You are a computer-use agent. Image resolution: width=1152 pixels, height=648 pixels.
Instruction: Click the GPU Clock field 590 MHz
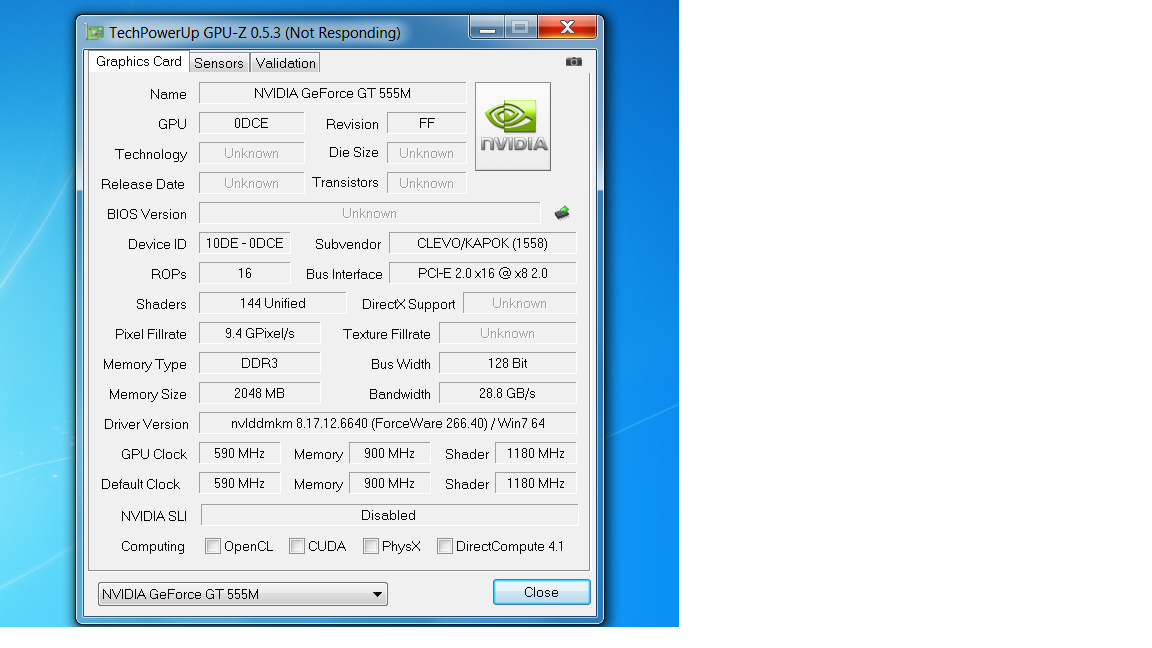click(x=240, y=454)
